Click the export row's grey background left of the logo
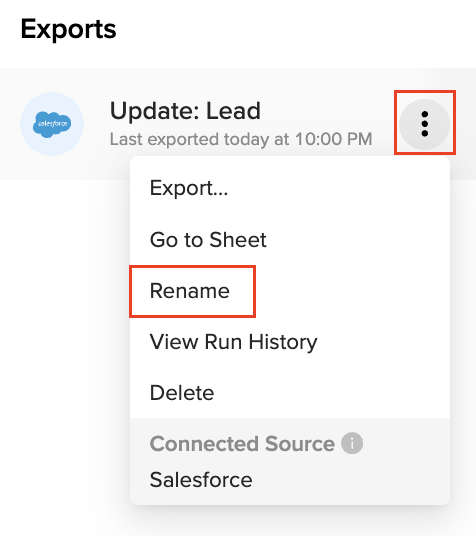 (x=10, y=124)
